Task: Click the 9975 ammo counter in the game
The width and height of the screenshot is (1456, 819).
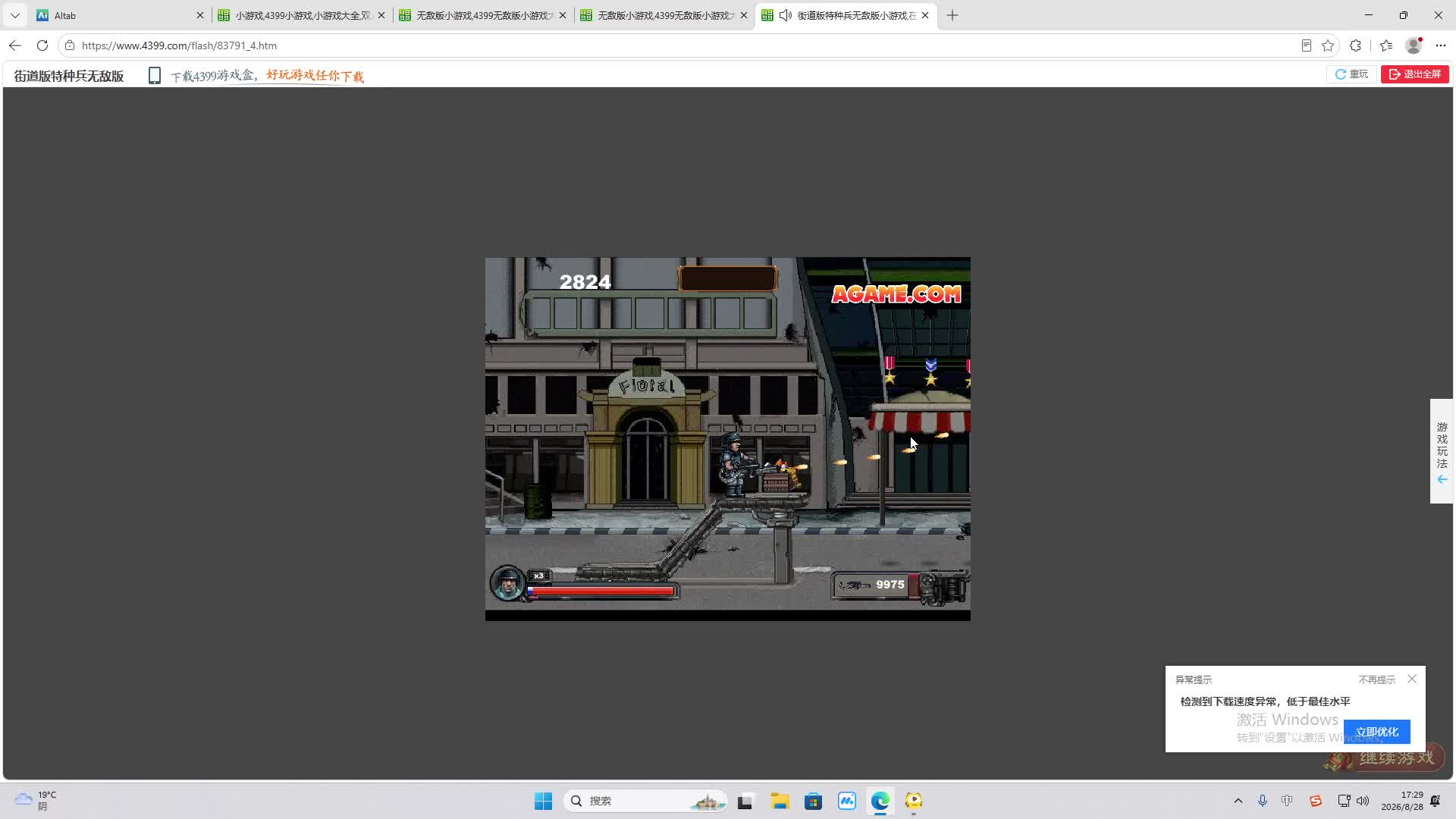Action: pos(890,585)
